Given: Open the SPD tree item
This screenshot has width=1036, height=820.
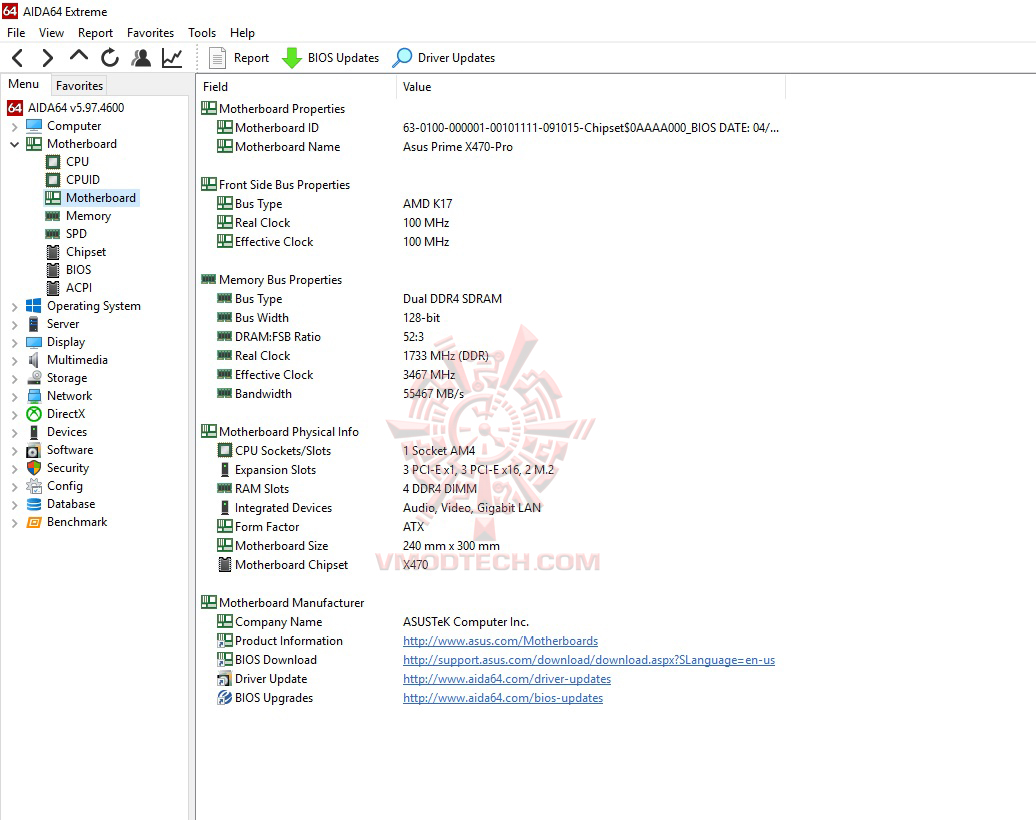Looking at the screenshot, I should [66, 234].
